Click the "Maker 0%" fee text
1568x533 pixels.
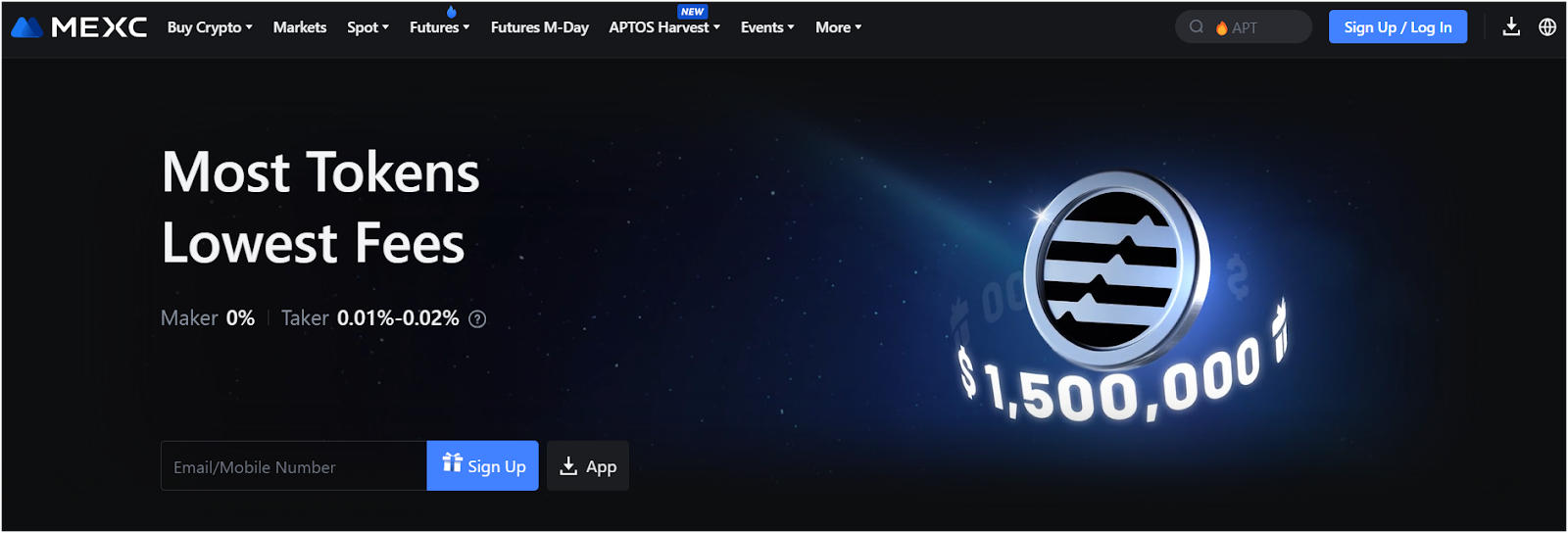[208, 318]
